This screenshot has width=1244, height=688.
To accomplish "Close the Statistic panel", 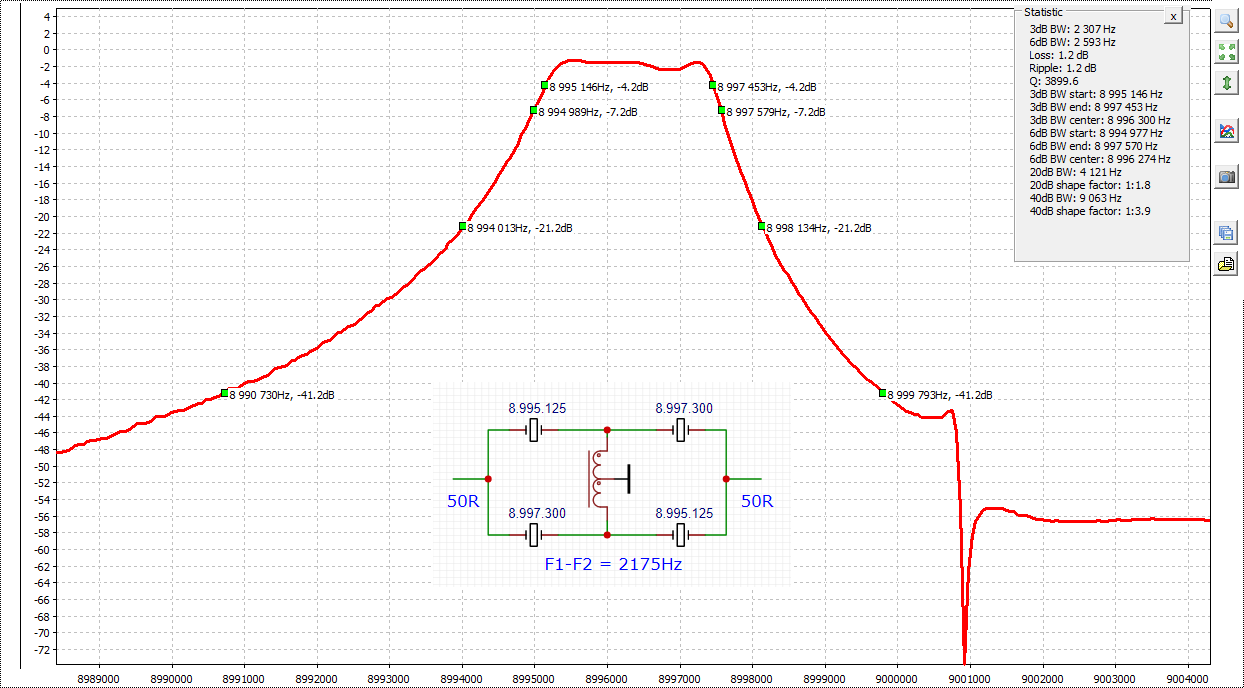I will [x=1173, y=17].
